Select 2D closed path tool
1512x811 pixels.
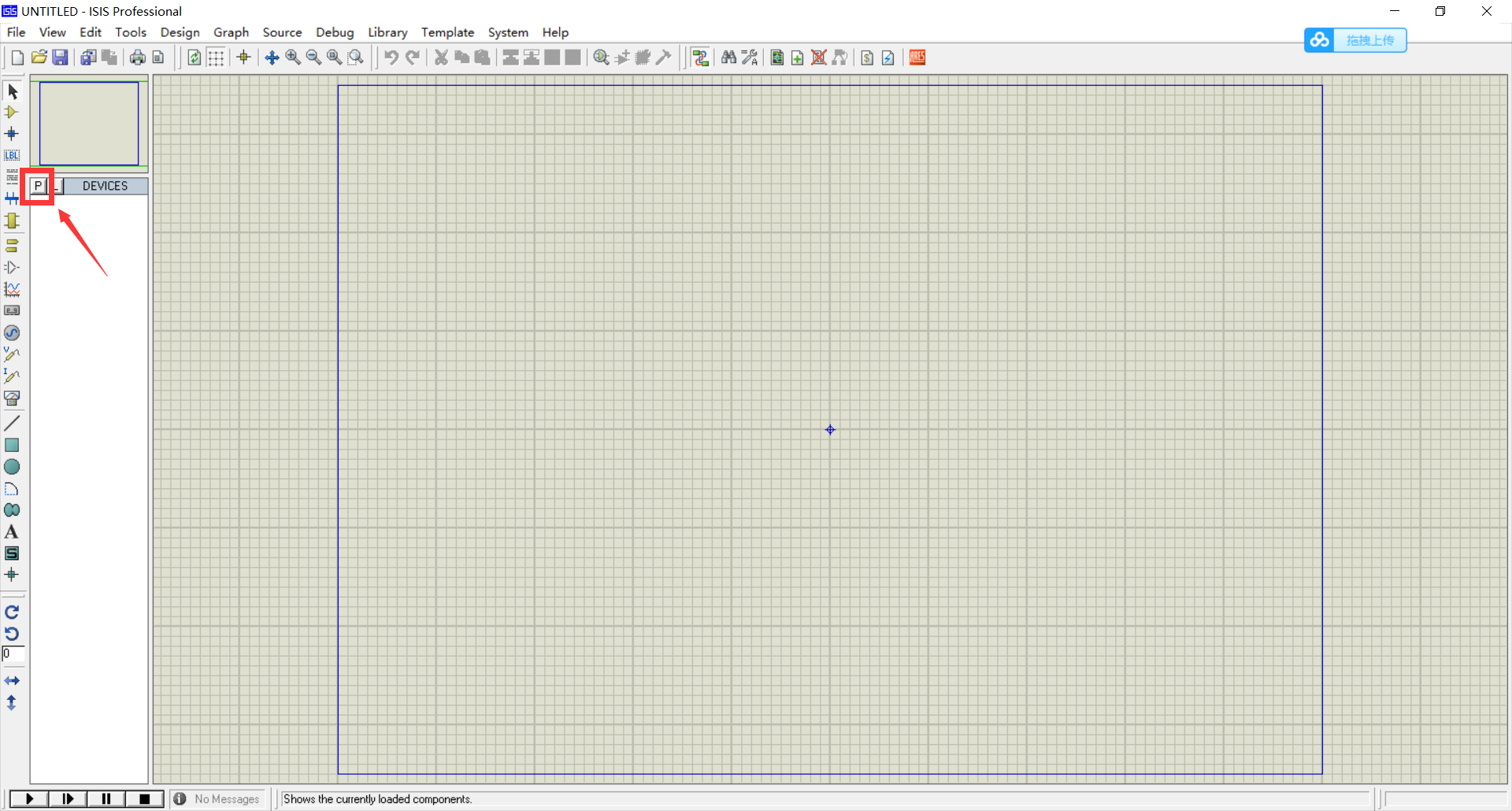coord(12,510)
